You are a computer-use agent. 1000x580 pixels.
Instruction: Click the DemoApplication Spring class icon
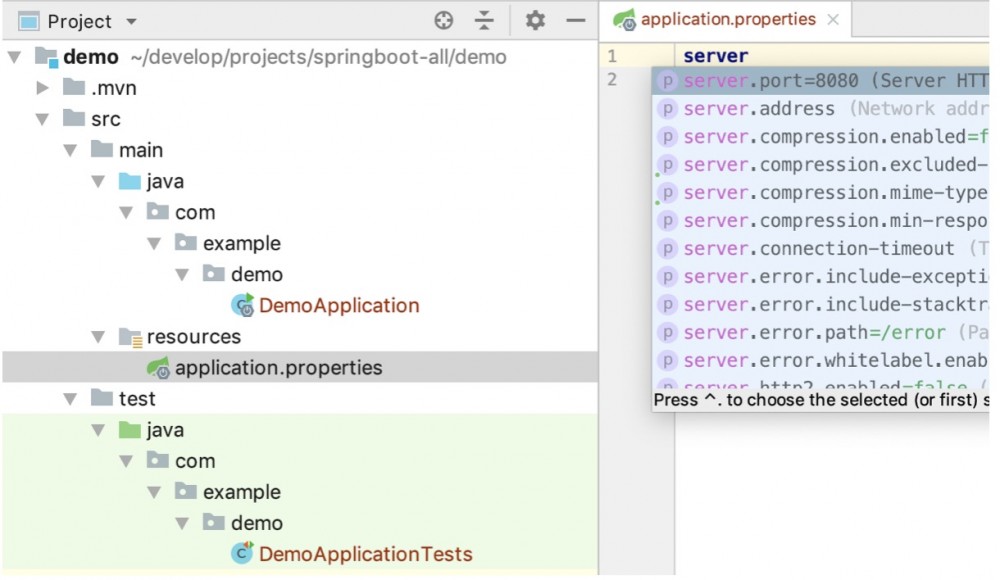[x=243, y=305]
